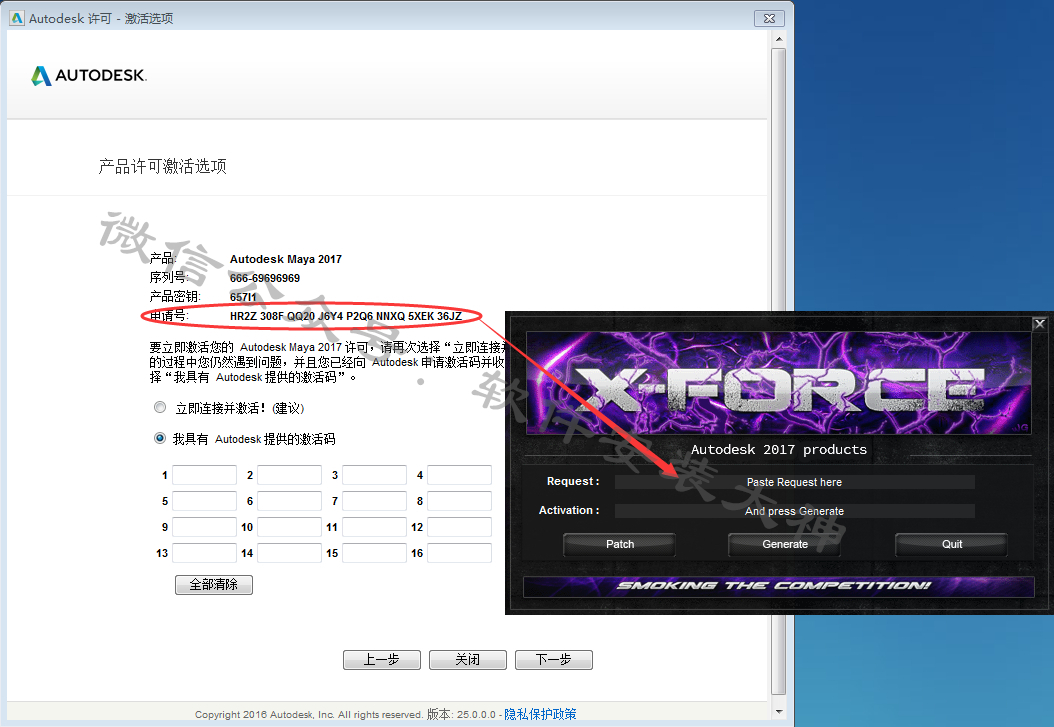Click the 关闭 close button at bottom
Screen dimensions: 1054x727
point(468,660)
